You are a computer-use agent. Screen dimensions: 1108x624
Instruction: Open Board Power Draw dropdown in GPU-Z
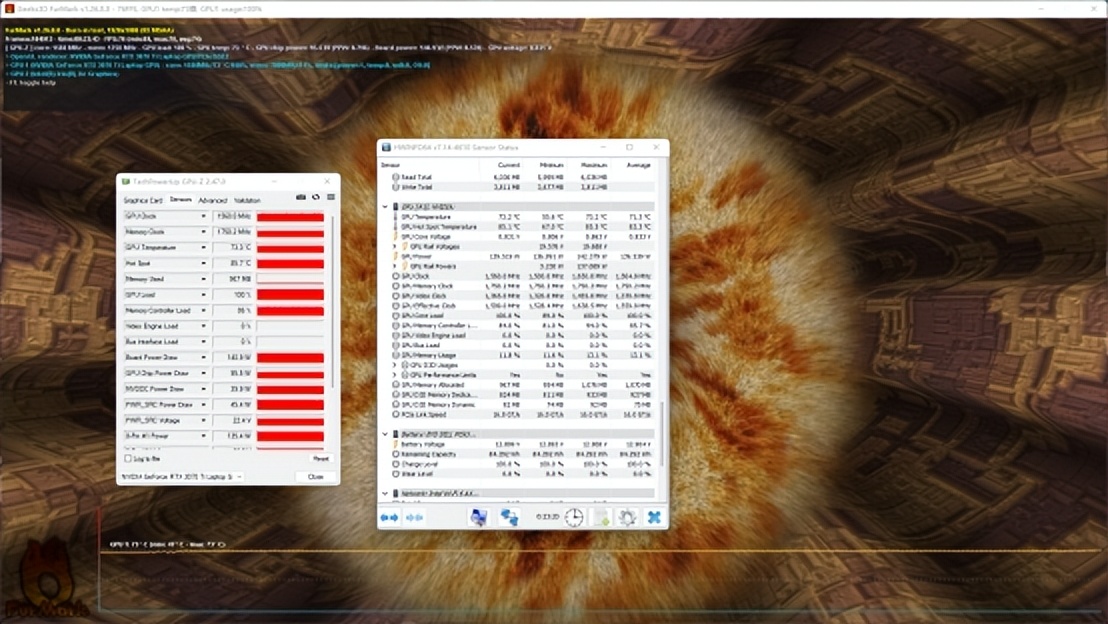coord(204,358)
